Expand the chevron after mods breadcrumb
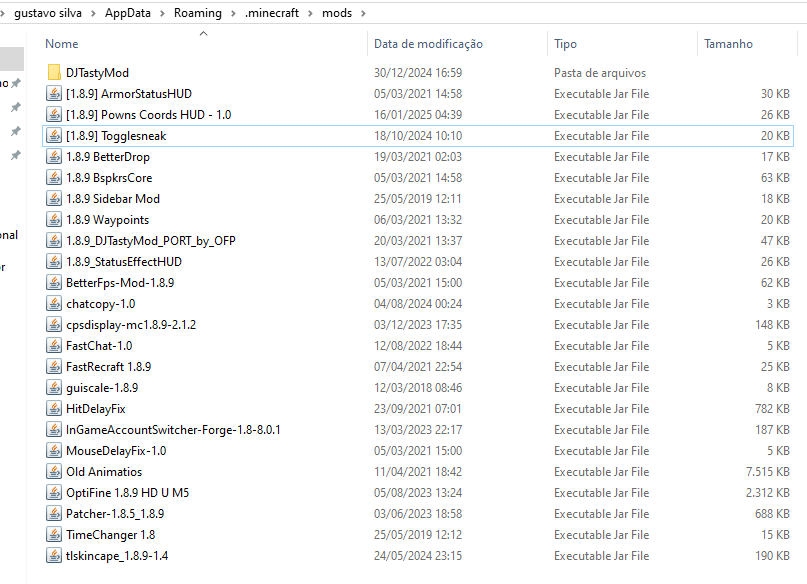The image size is (807, 584). [363, 13]
